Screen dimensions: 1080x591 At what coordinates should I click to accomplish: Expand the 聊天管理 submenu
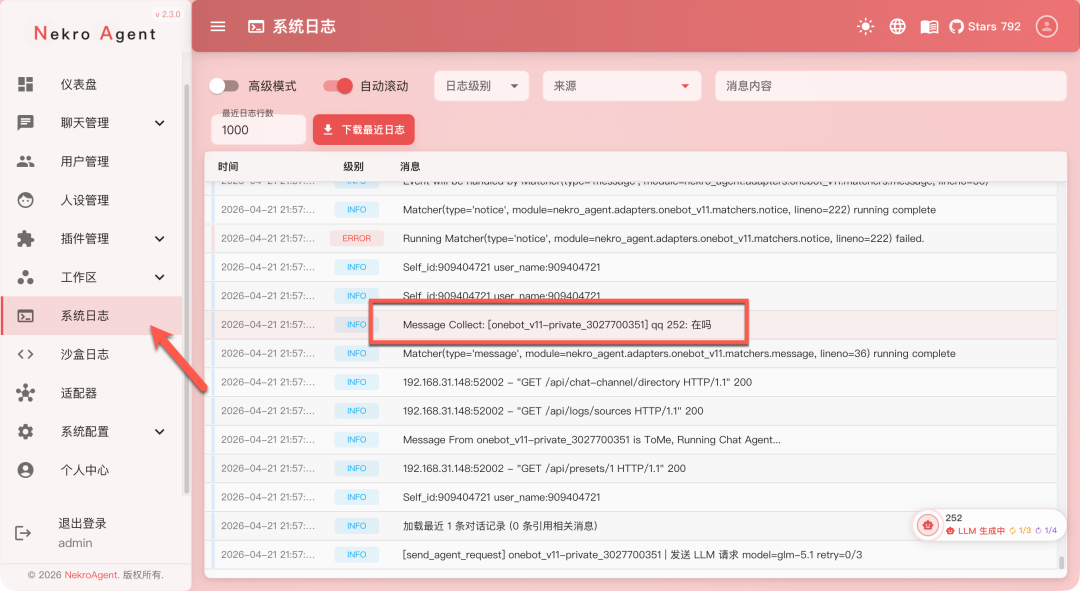tap(159, 123)
